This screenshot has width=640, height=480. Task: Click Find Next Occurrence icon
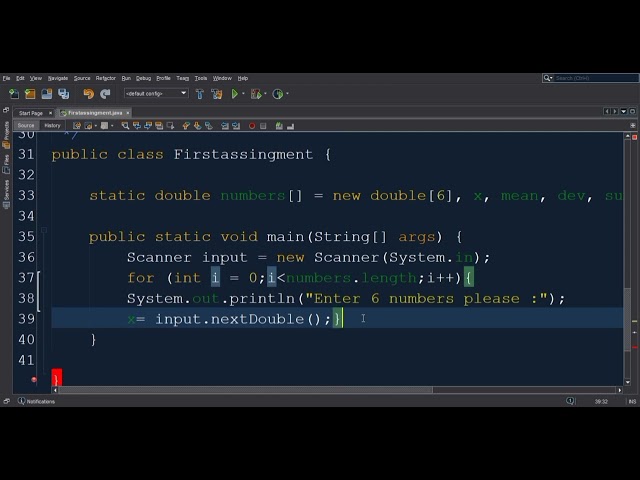(148, 126)
